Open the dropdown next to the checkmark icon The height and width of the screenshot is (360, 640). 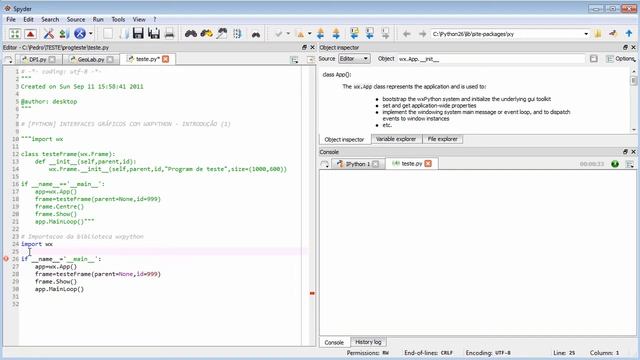288,34
